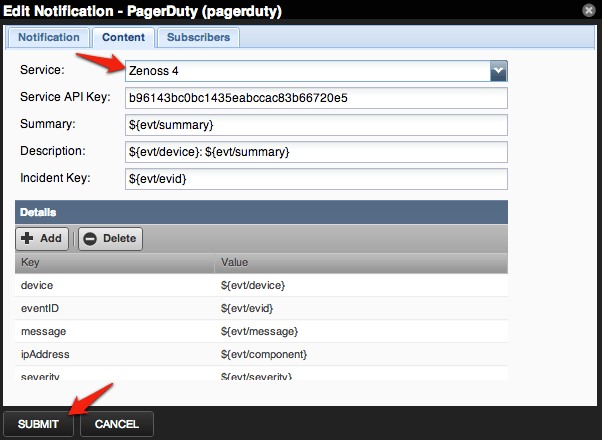Screen dimensions: 602x440
Task: Select the message detail row
Action: pyautogui.click(x=260, y=331)
